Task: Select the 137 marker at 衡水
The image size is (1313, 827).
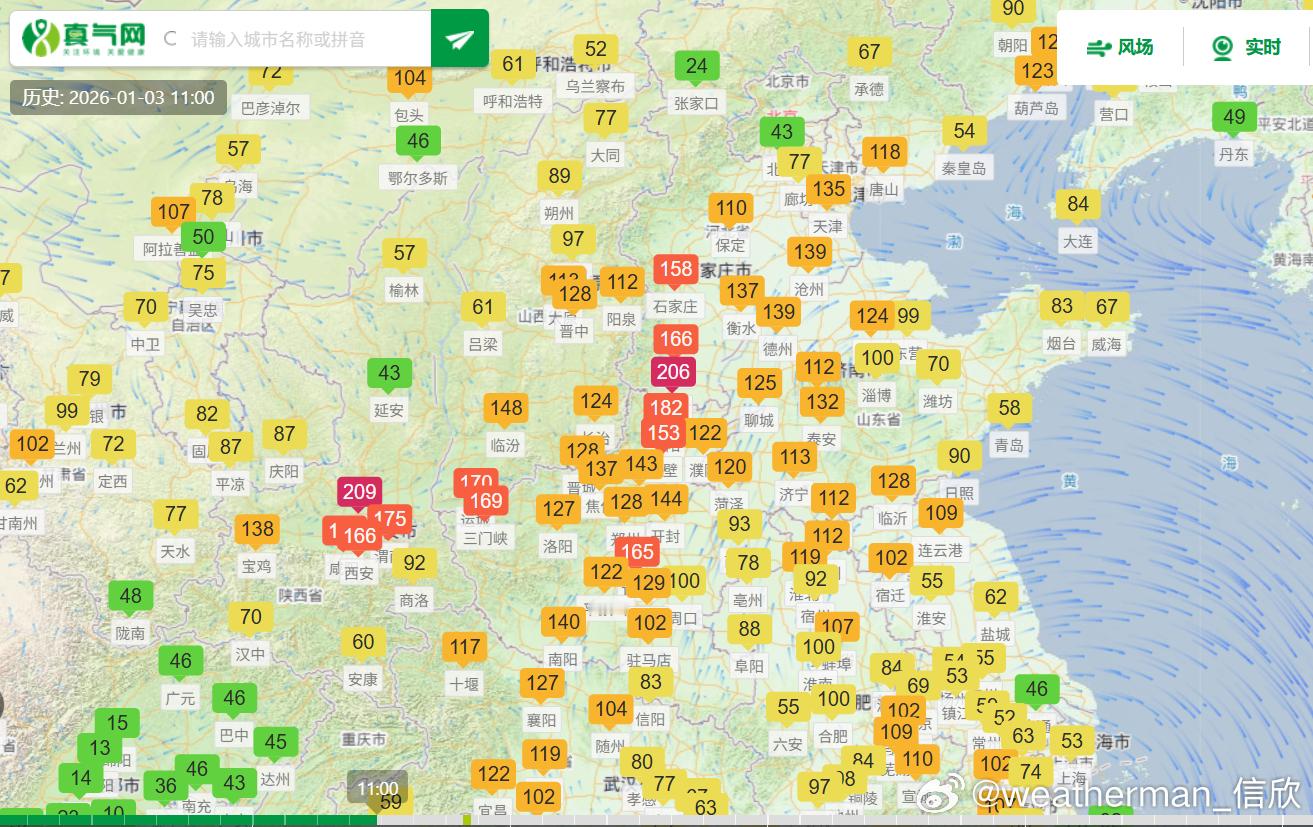Action: (742, 292)
